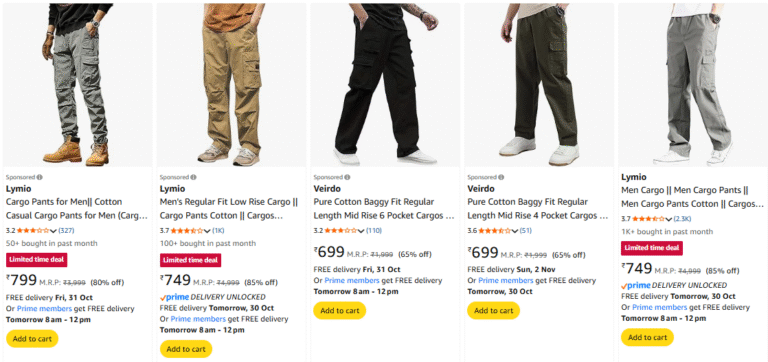Add the ₹799 Lymio cargo pants to cart
Viewport: 768px width, 362px height.
point(32,339)
